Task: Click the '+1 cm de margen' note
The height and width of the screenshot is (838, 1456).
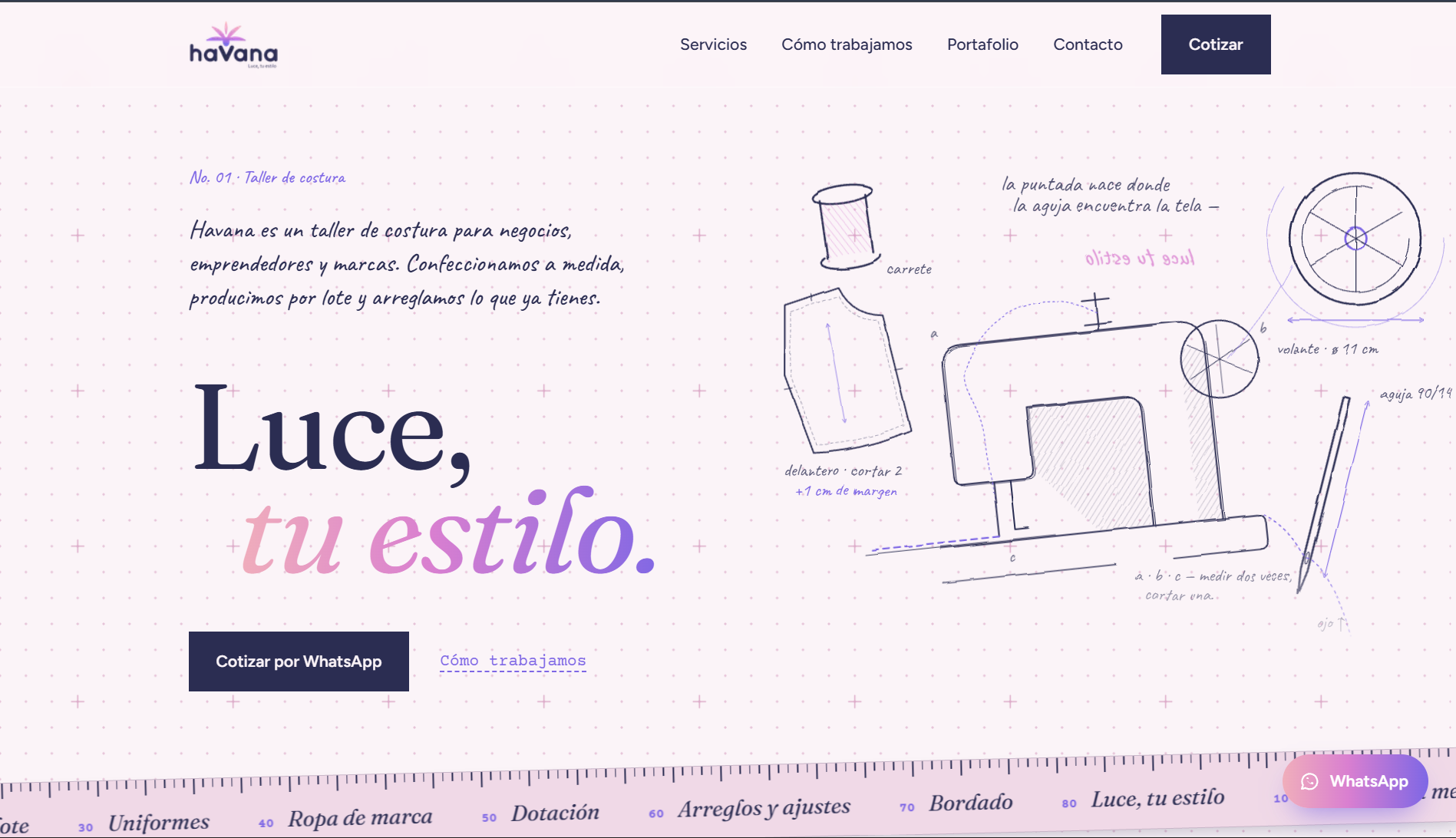Action: click(846, 491)
